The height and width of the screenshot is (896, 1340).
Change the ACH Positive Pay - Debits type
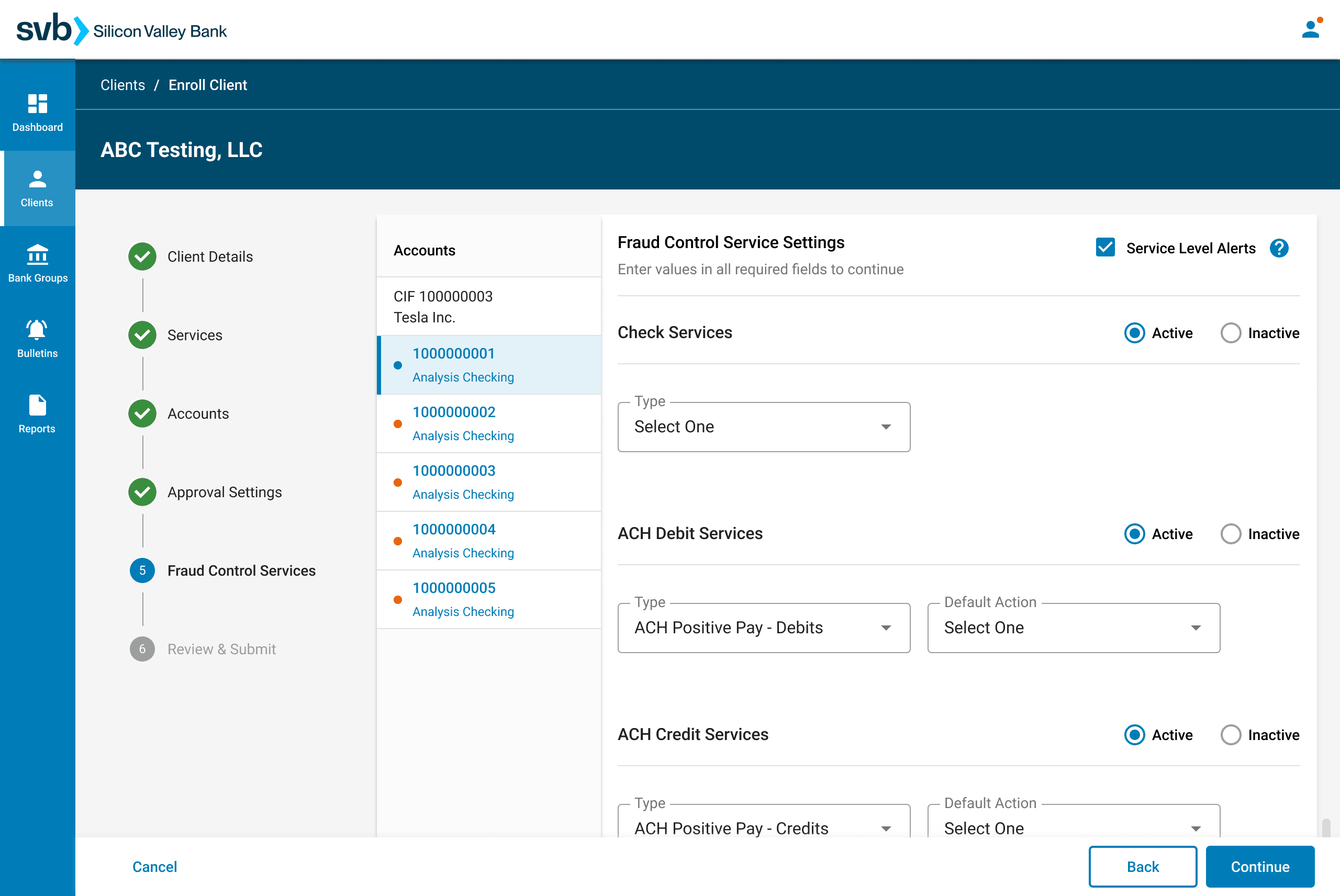point(763,628)
